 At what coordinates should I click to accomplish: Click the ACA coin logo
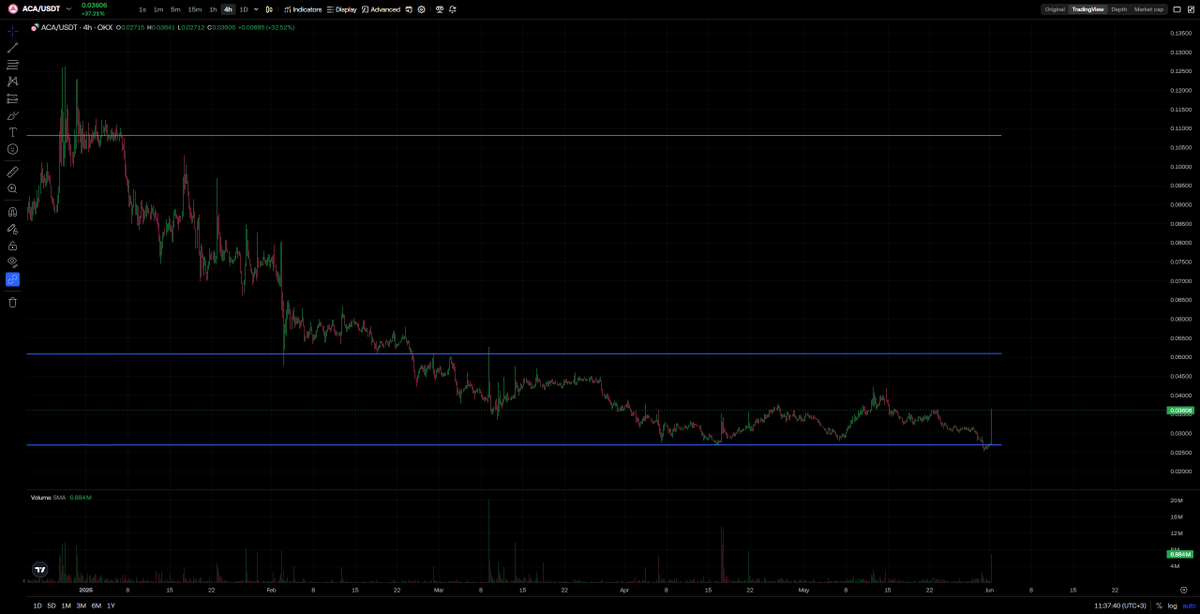tap(13, 9)
